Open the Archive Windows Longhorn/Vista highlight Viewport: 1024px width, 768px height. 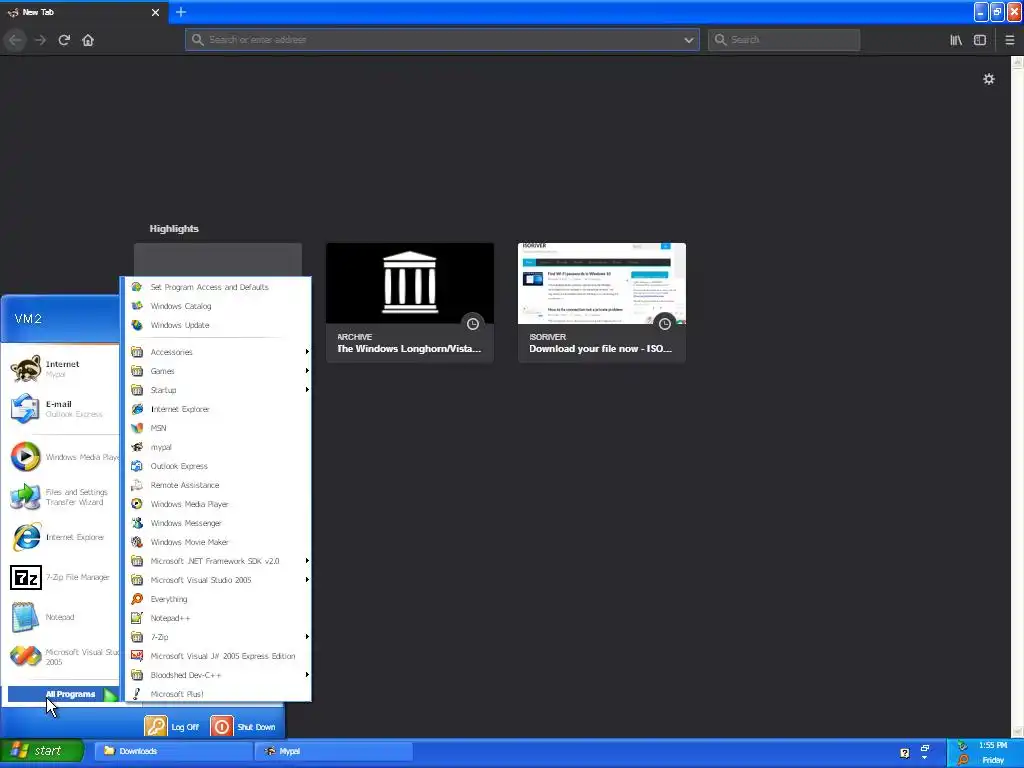point(409,302)
